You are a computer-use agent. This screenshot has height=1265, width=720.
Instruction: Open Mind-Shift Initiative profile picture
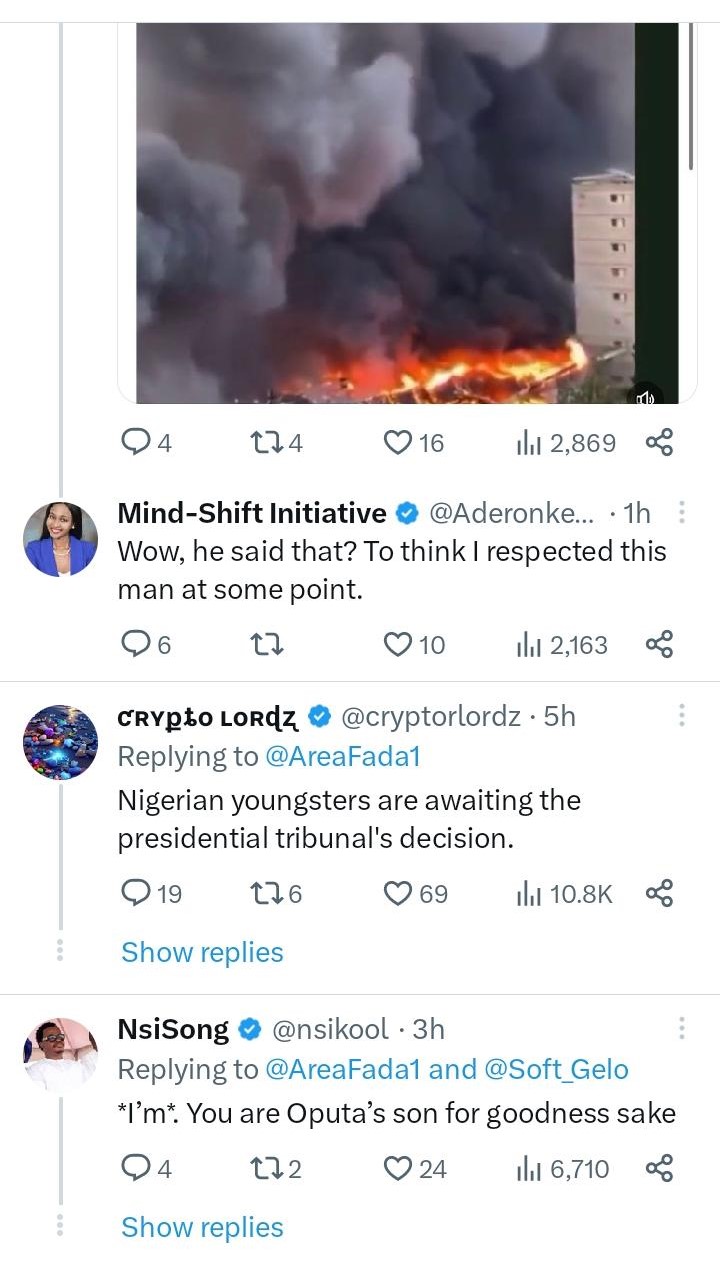point(60,540)
